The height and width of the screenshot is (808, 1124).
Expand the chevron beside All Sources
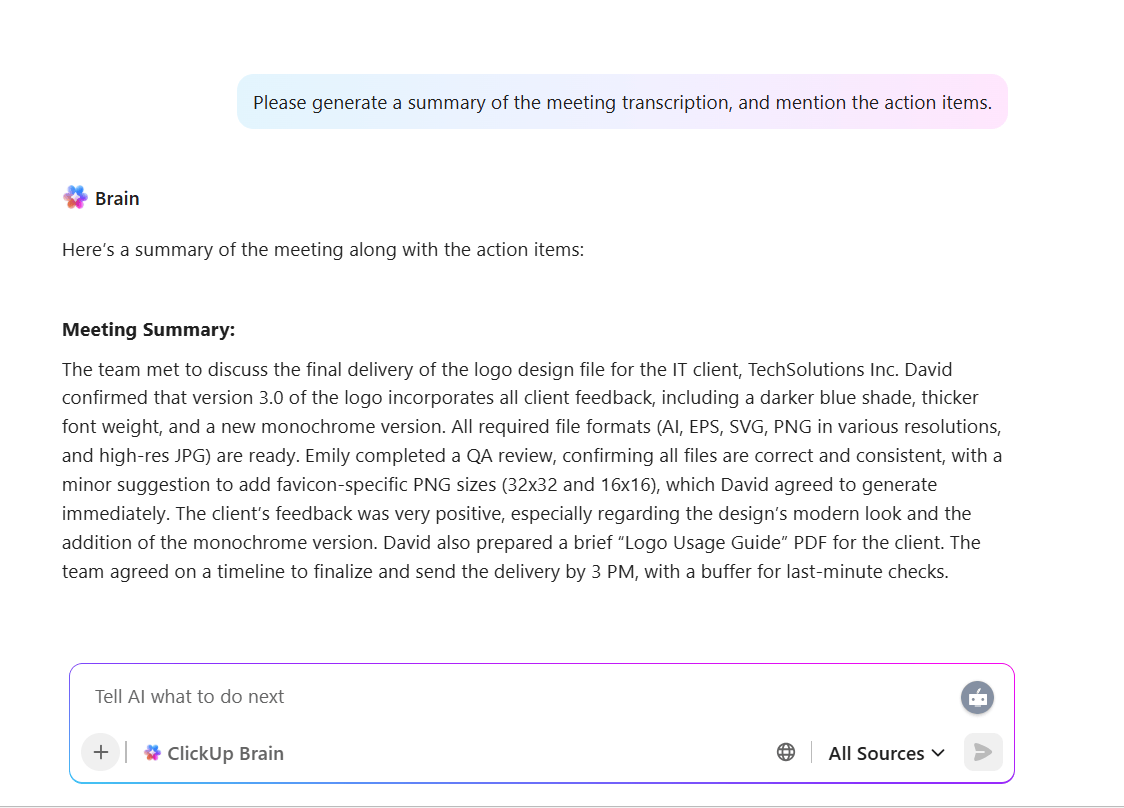click(938, 753)
